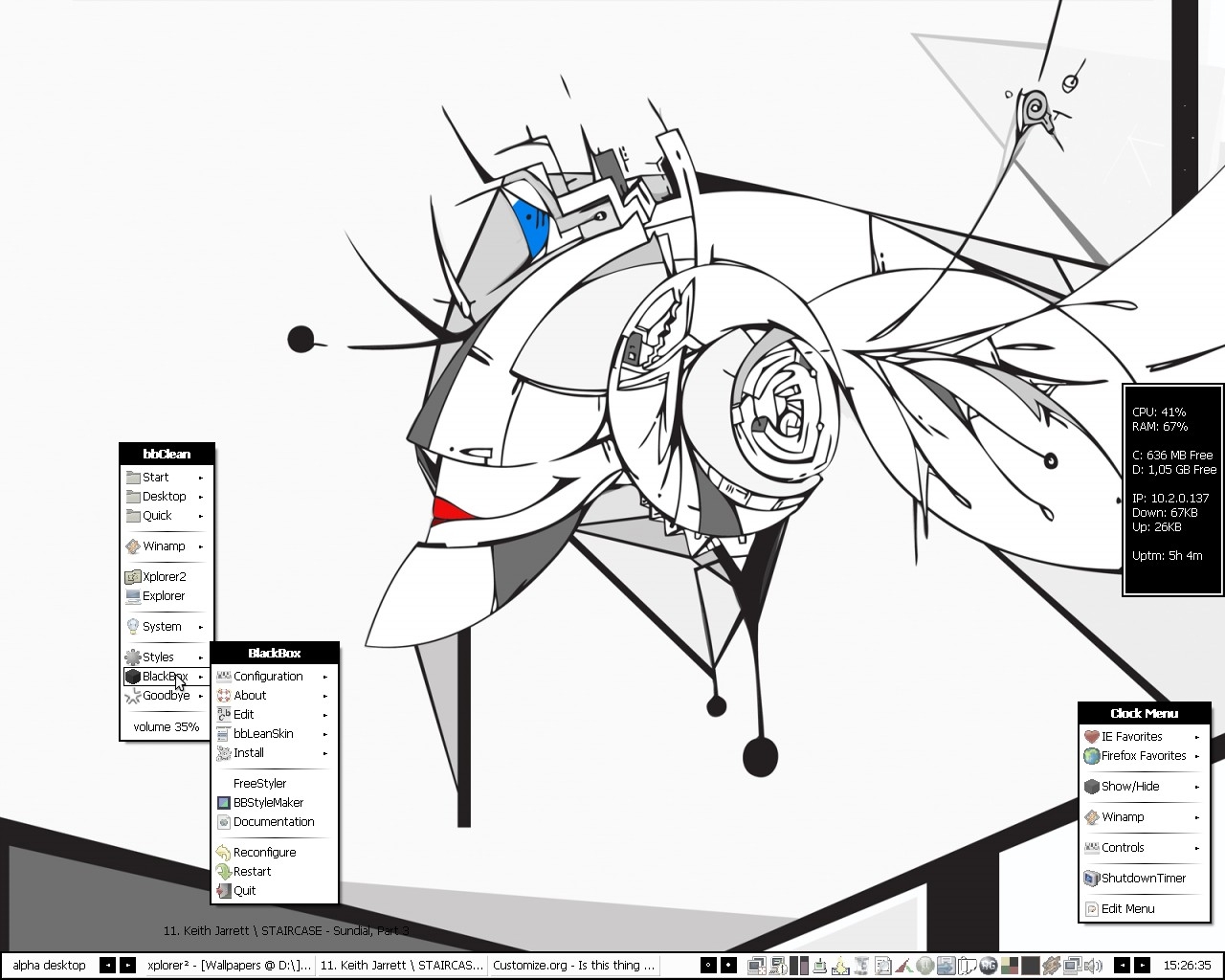
Task: Switch to the xplorer² Wallpapers task
Action: click(229, 965)
